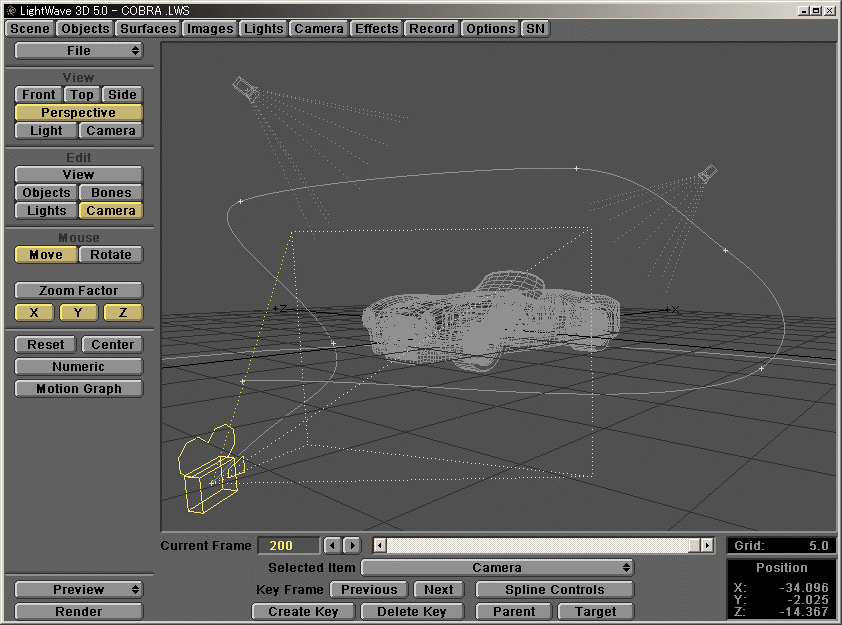Select the Front view mode

coord(37,94)
